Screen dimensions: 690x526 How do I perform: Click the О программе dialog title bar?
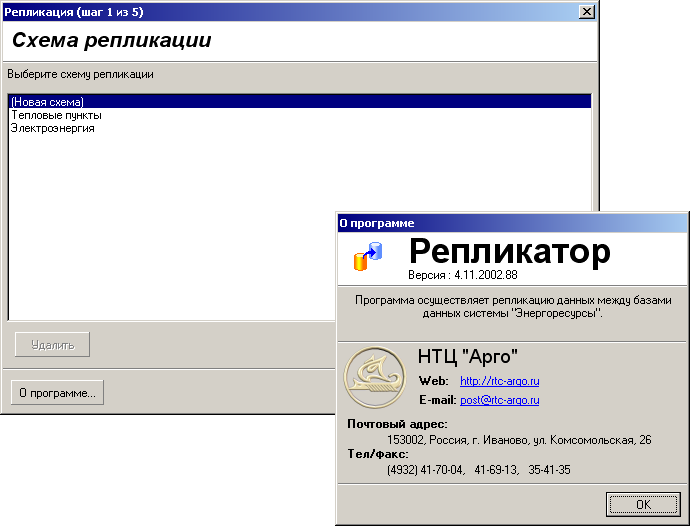pos(512,223)
